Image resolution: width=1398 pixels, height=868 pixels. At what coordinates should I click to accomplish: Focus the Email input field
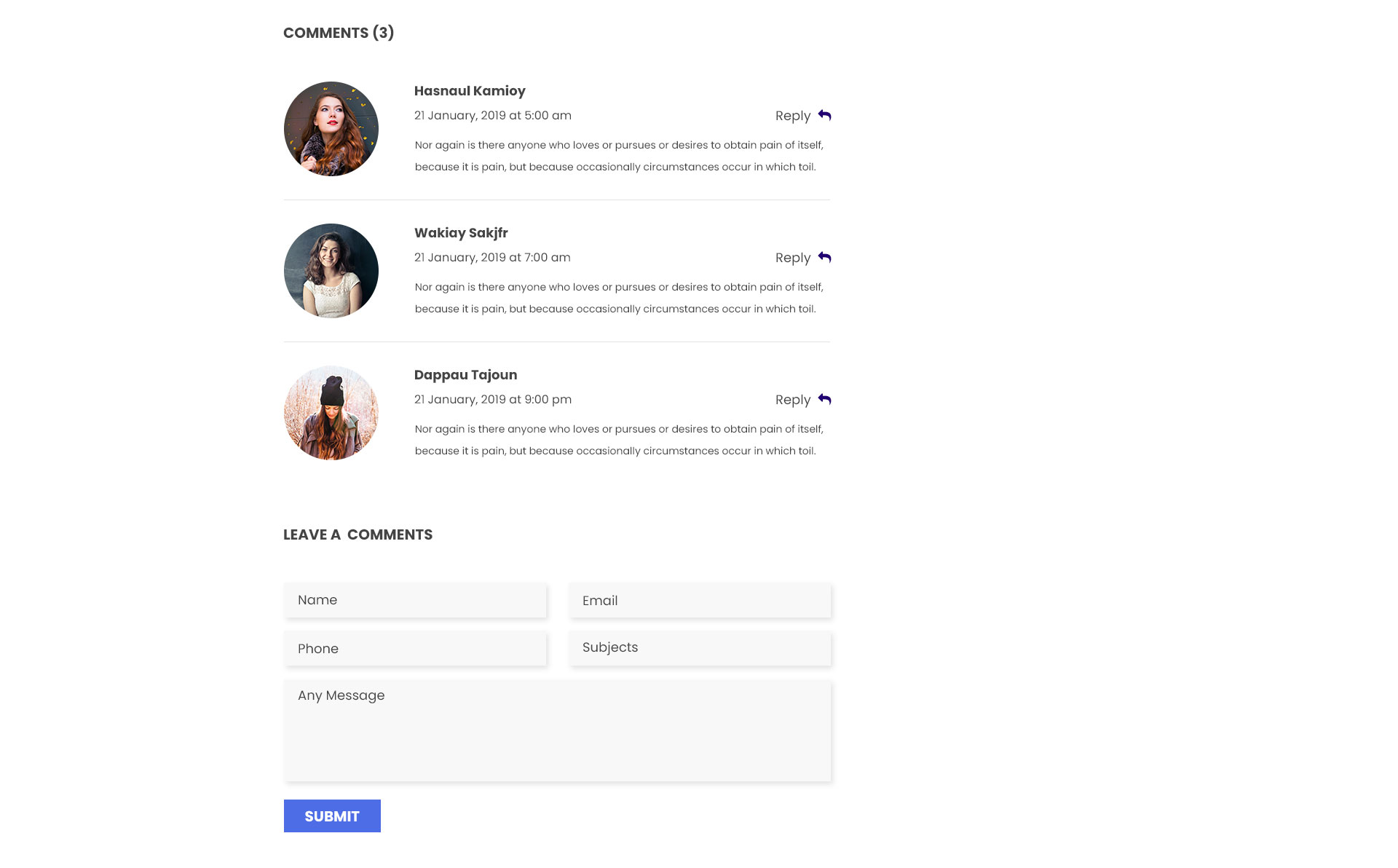coord(700,600)
